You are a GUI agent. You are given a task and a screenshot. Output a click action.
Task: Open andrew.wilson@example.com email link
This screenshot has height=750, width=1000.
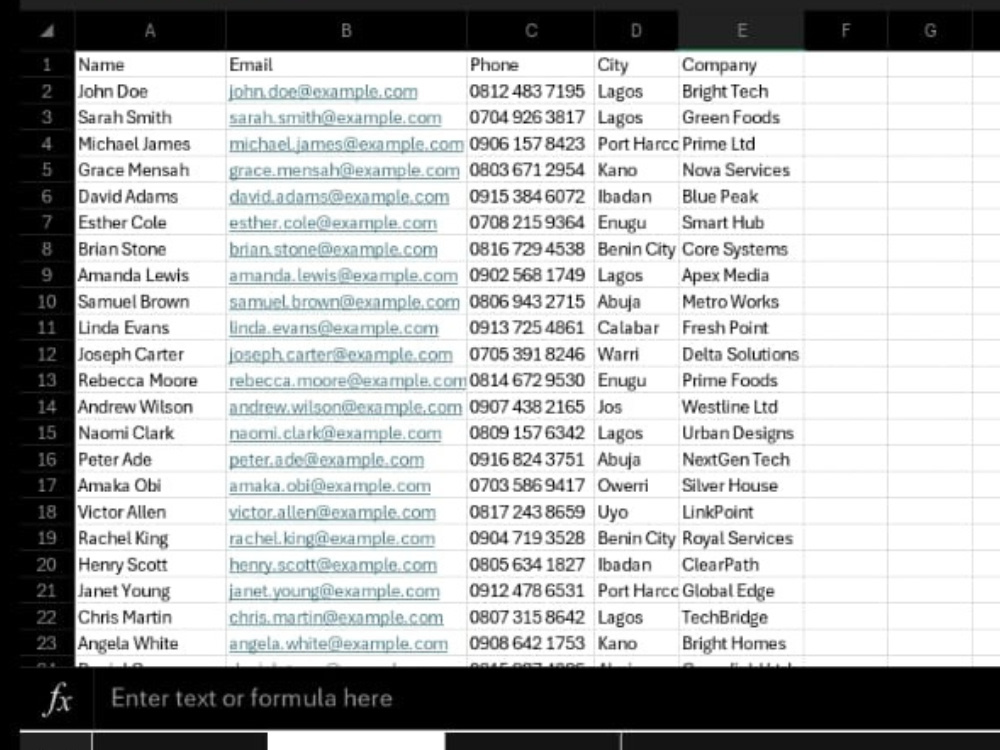(346, 407)
